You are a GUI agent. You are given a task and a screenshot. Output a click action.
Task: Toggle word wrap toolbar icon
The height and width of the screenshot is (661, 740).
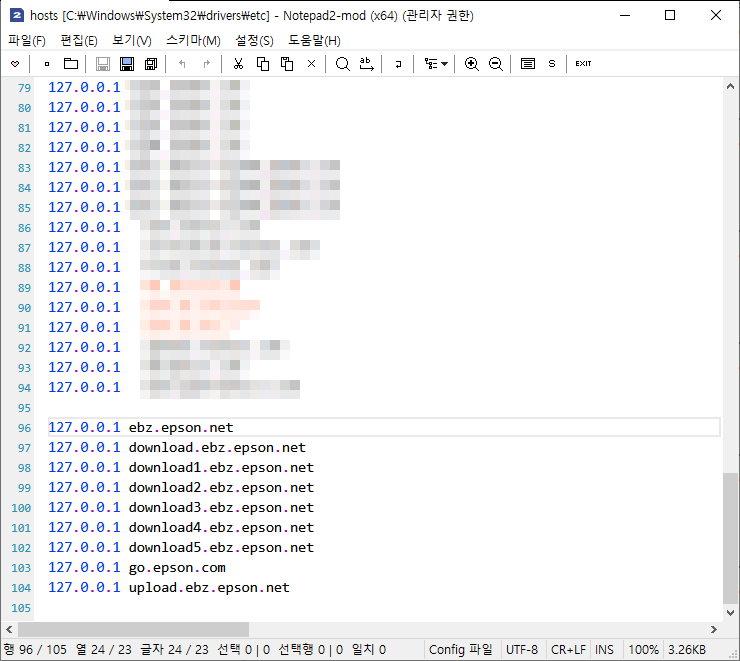(398, 64)
